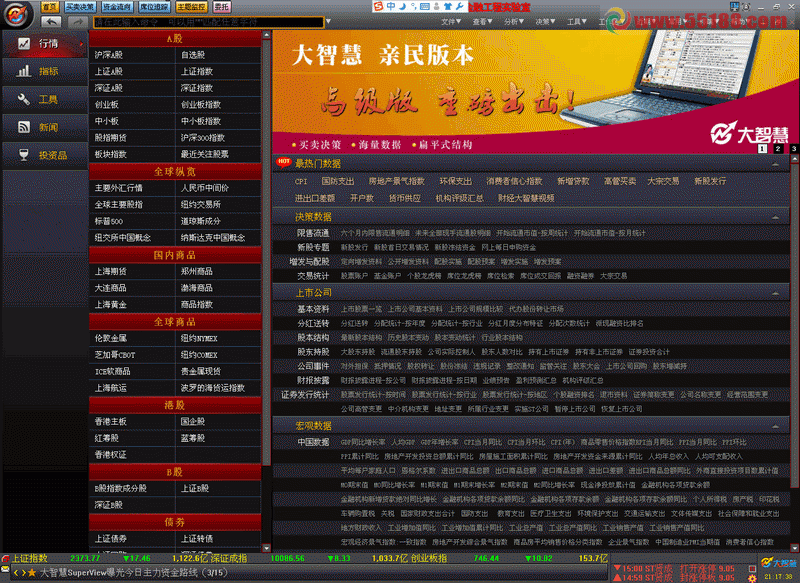The image size is (800, 583).
Task: Open the CPI data link
Action: click(x=301, y=182)
